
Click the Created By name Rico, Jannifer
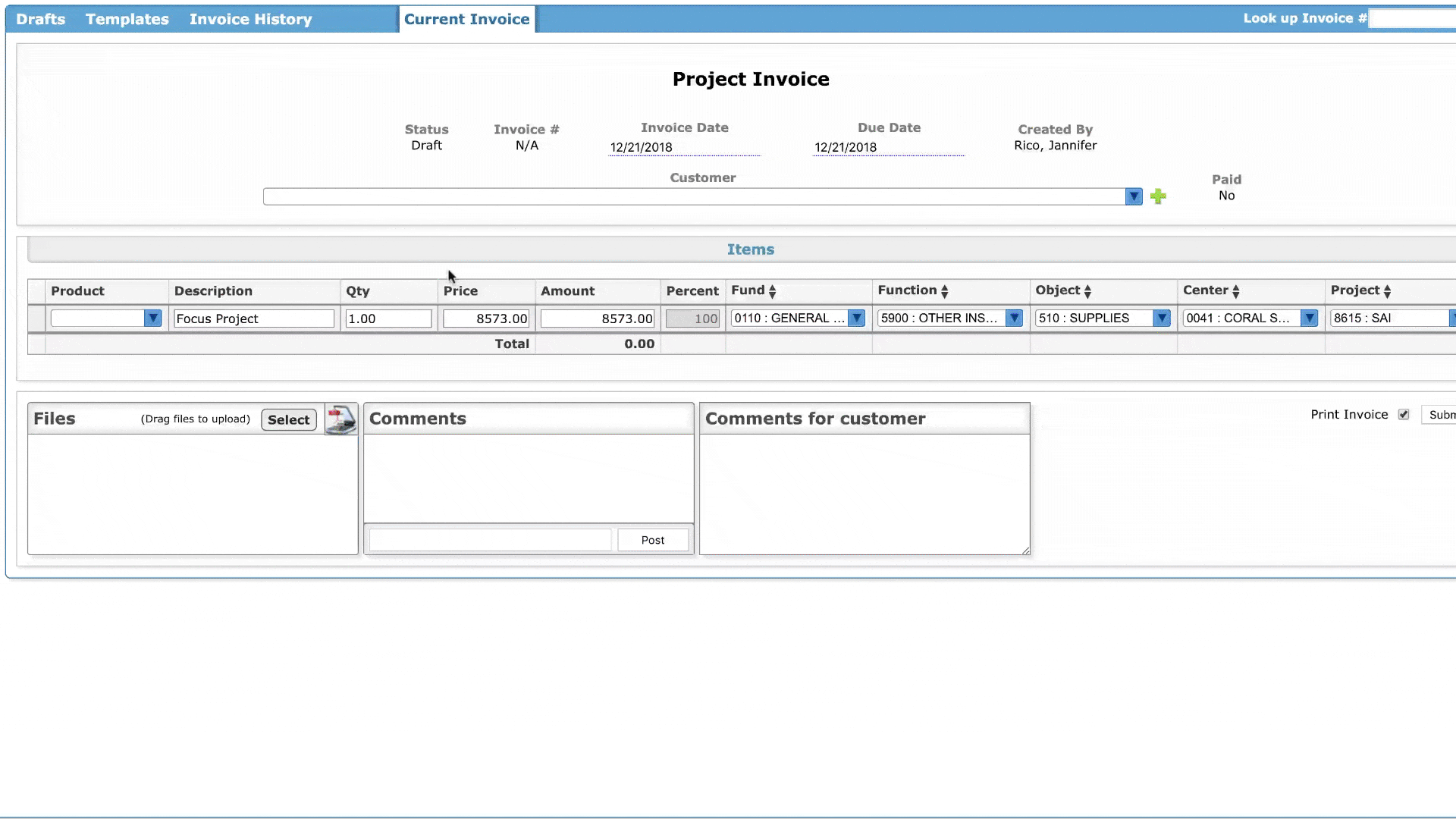point(1055,146)
